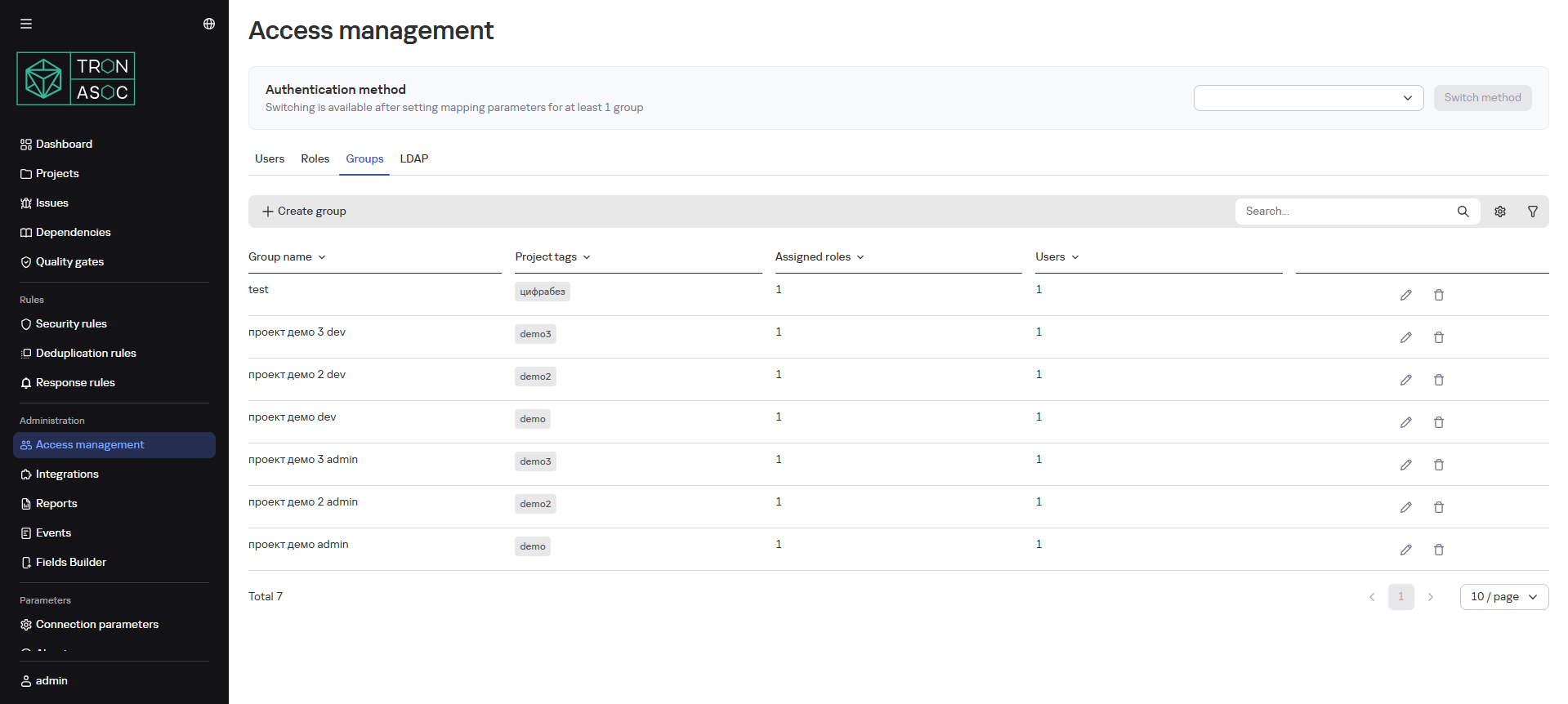The height and width of the screenshot is (704, 1568).
Task: Open the table settings gear icon
Action: pyautogui.click(x=1500, y=212)
